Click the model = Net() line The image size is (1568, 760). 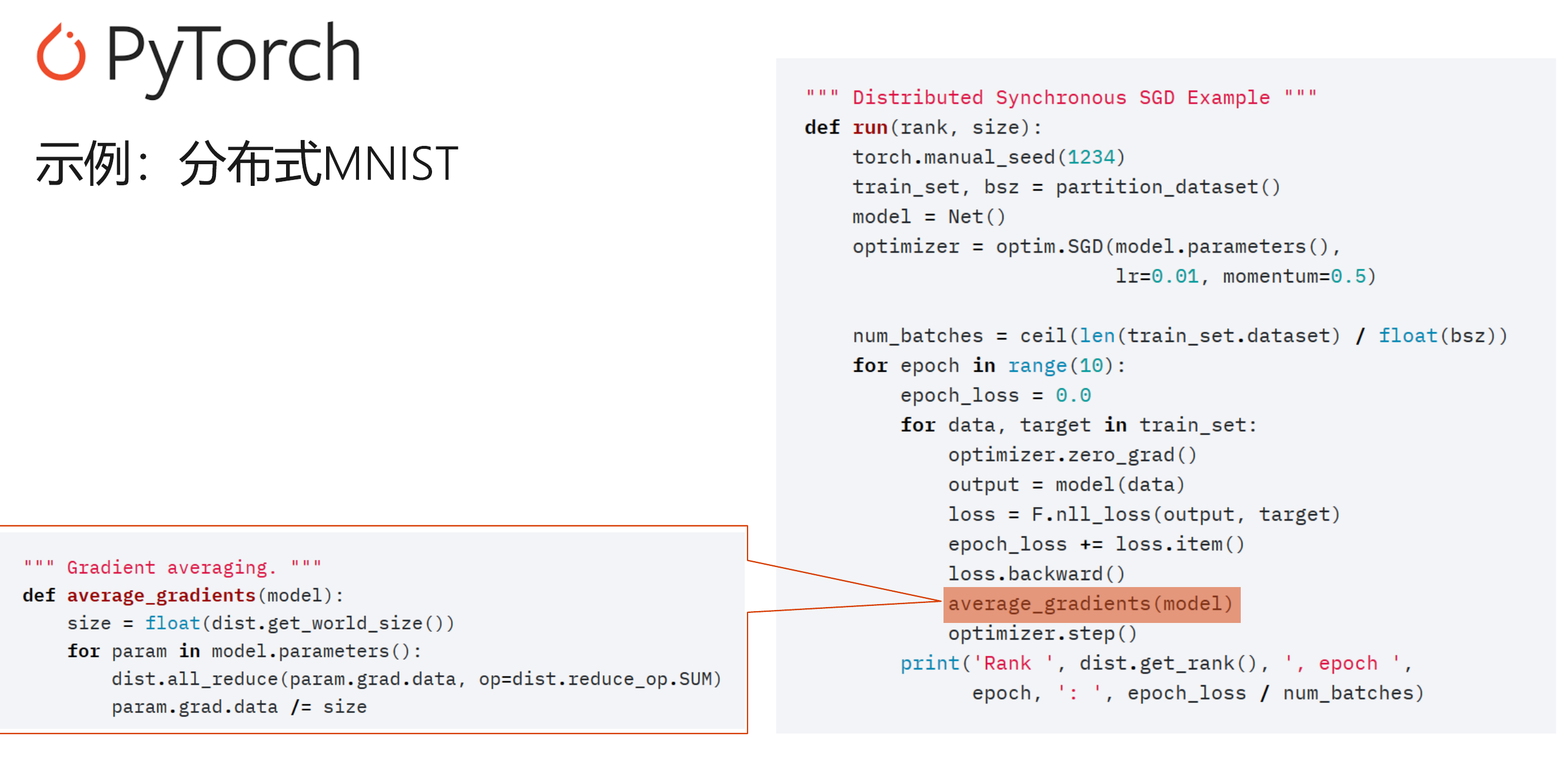[x=928, y=216]
